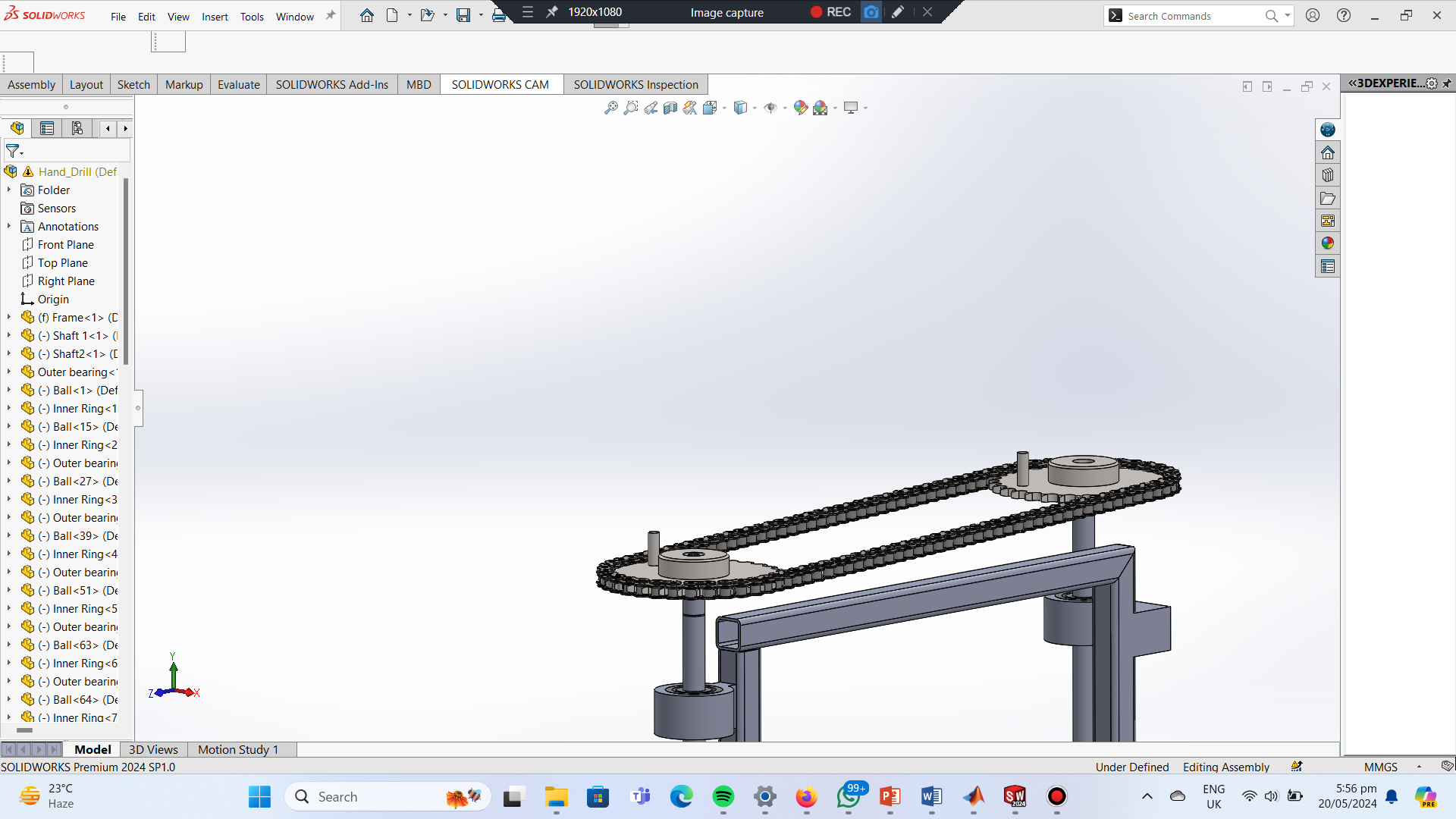Viewport: 1456px width, 819px height.
Task: Open the feature tree filter icon
Action: (x=14, y=151)
